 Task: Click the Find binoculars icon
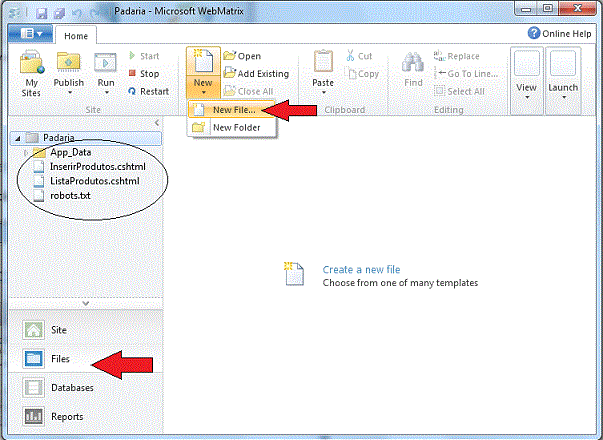(x=413, y=63)
